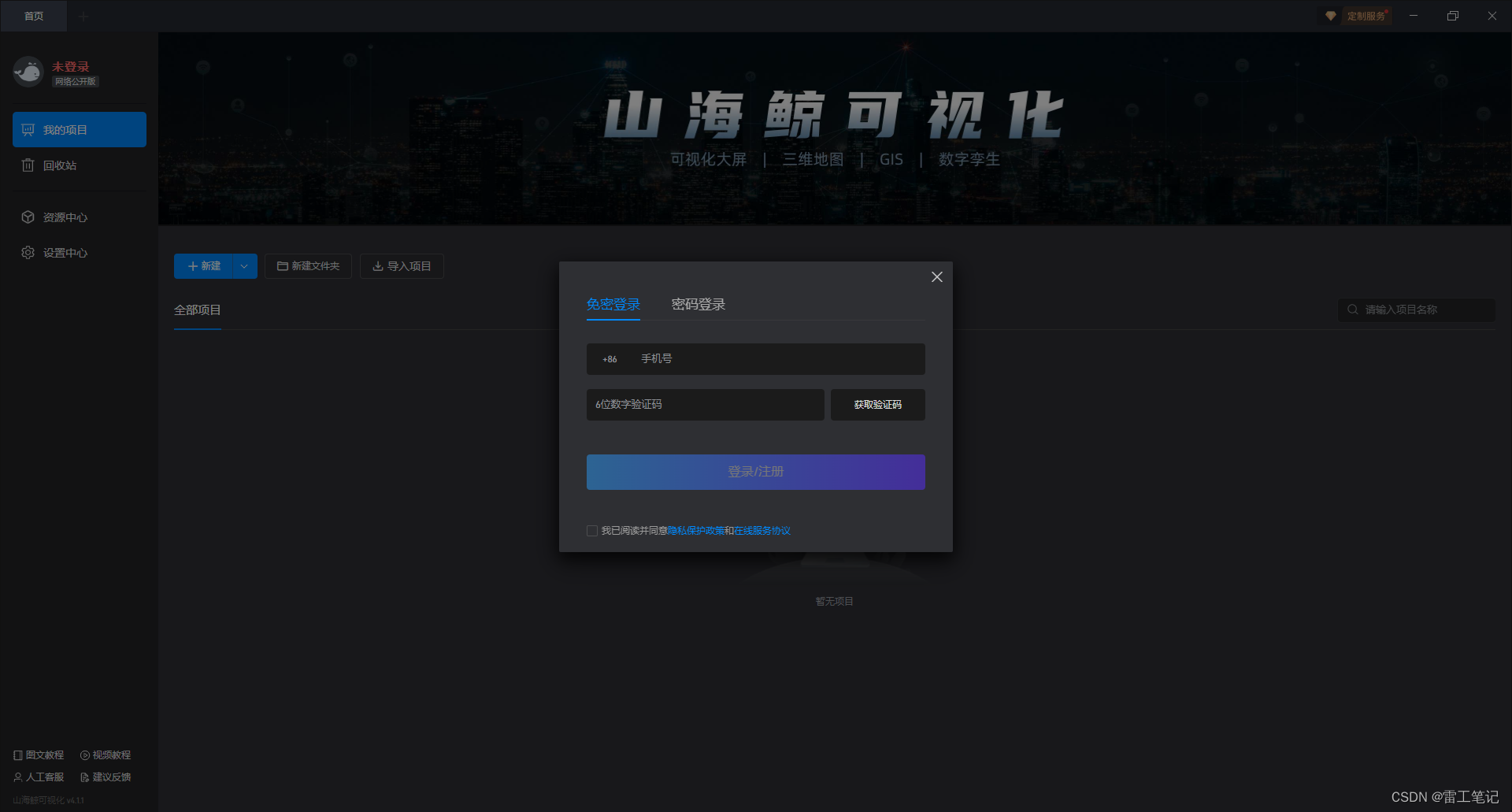Switch to 免密登录 tab

pyautogui.click(x=613, y=305)
